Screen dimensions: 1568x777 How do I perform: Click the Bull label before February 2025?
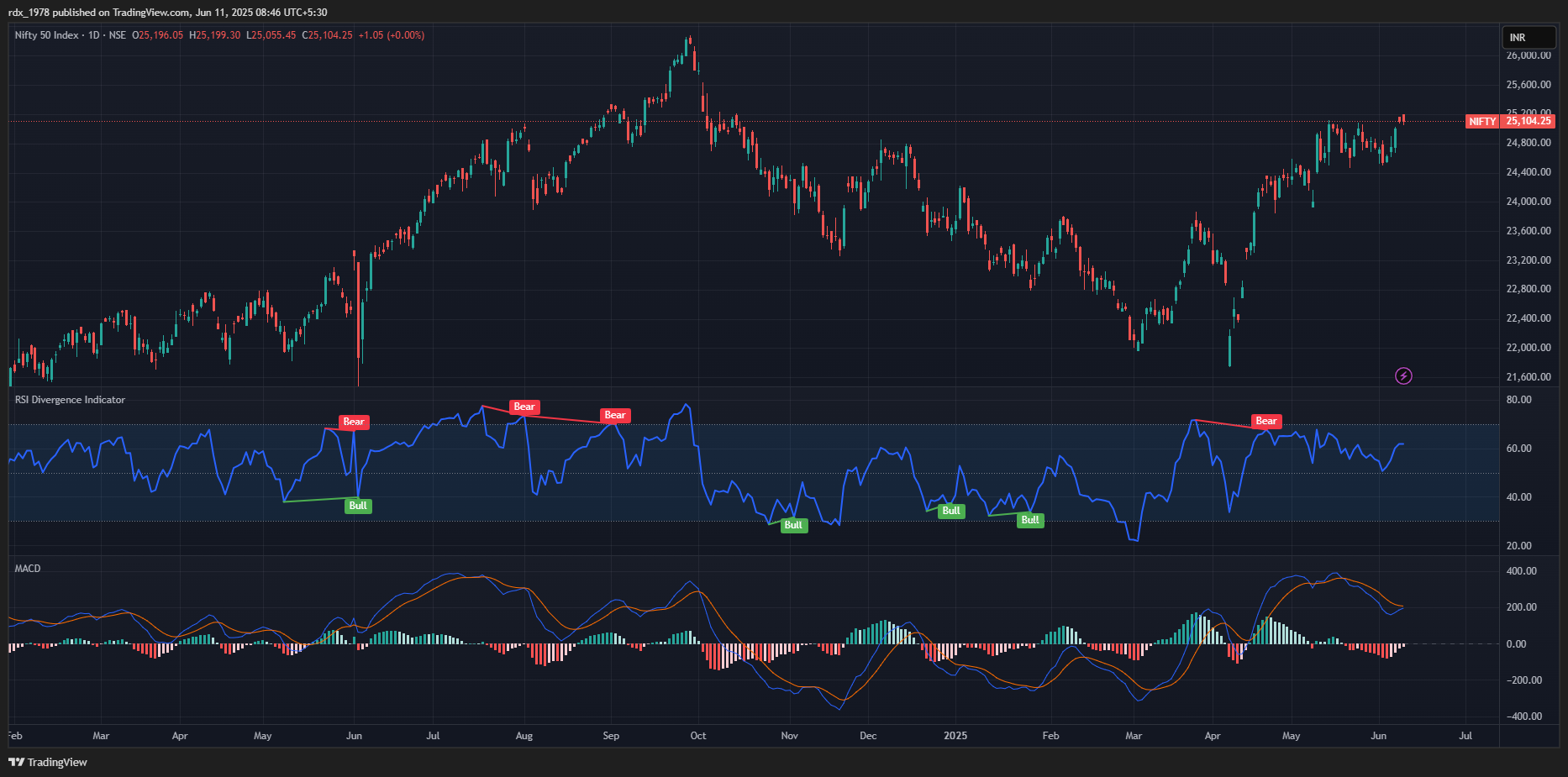[x=1030, y=520]
